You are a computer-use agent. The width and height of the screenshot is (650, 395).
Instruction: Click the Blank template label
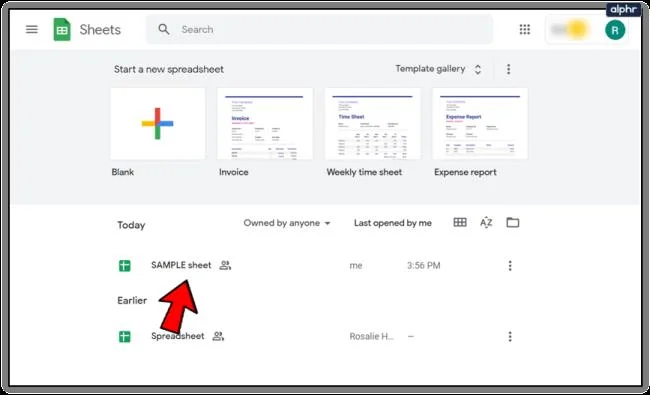point(123,172)
